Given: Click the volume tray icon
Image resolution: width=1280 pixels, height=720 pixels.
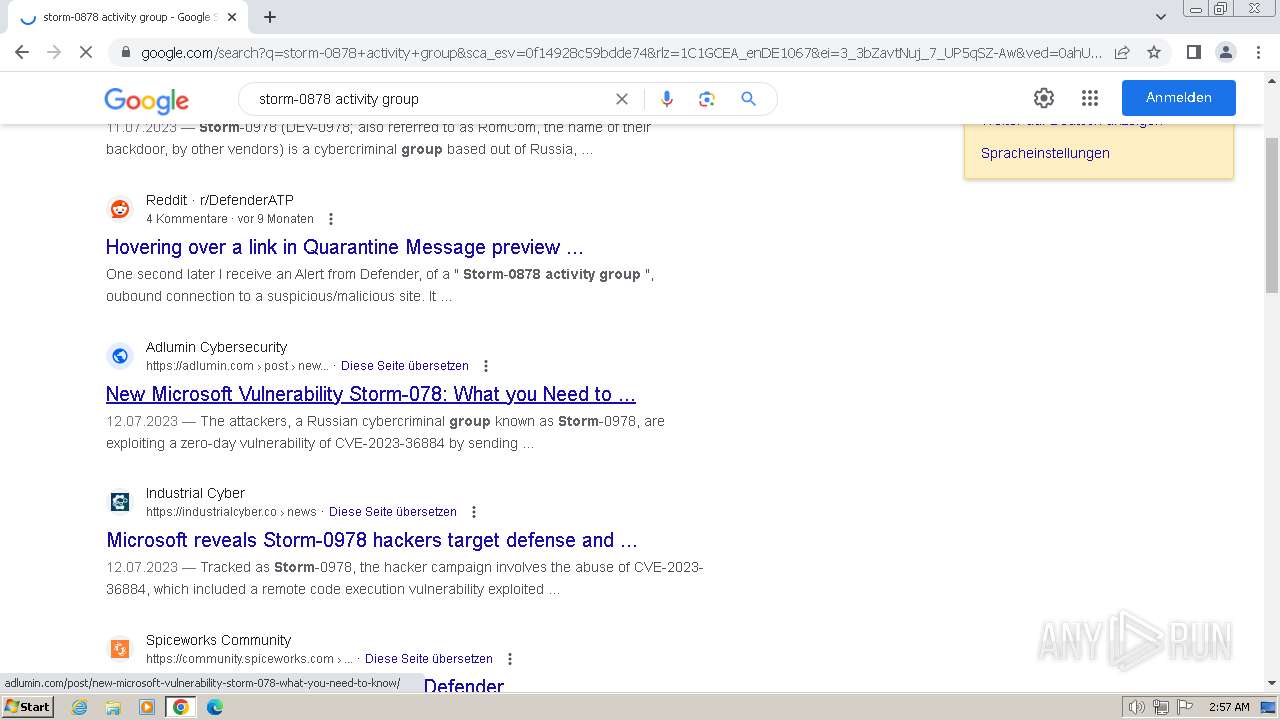Looking at the screenshot, I should (x=1136, y=707).
